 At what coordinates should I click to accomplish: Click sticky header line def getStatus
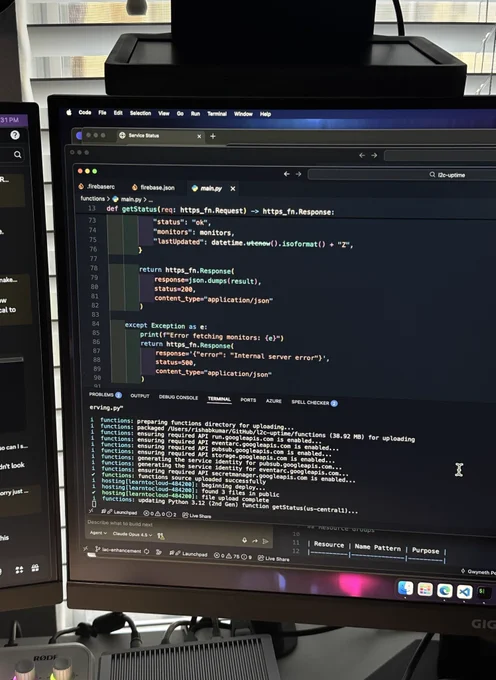point(220,211)
